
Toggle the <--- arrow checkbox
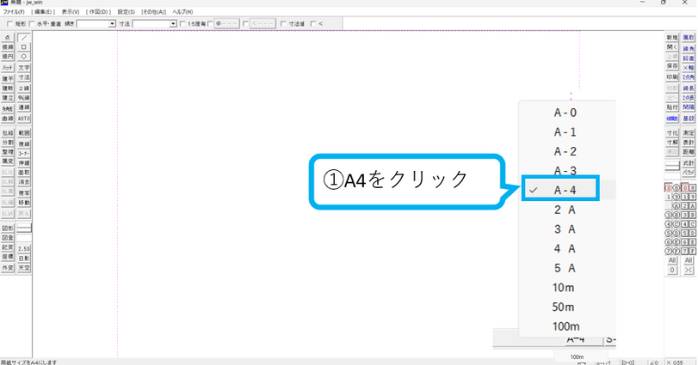pyautogui.click(x=245, y=24)
